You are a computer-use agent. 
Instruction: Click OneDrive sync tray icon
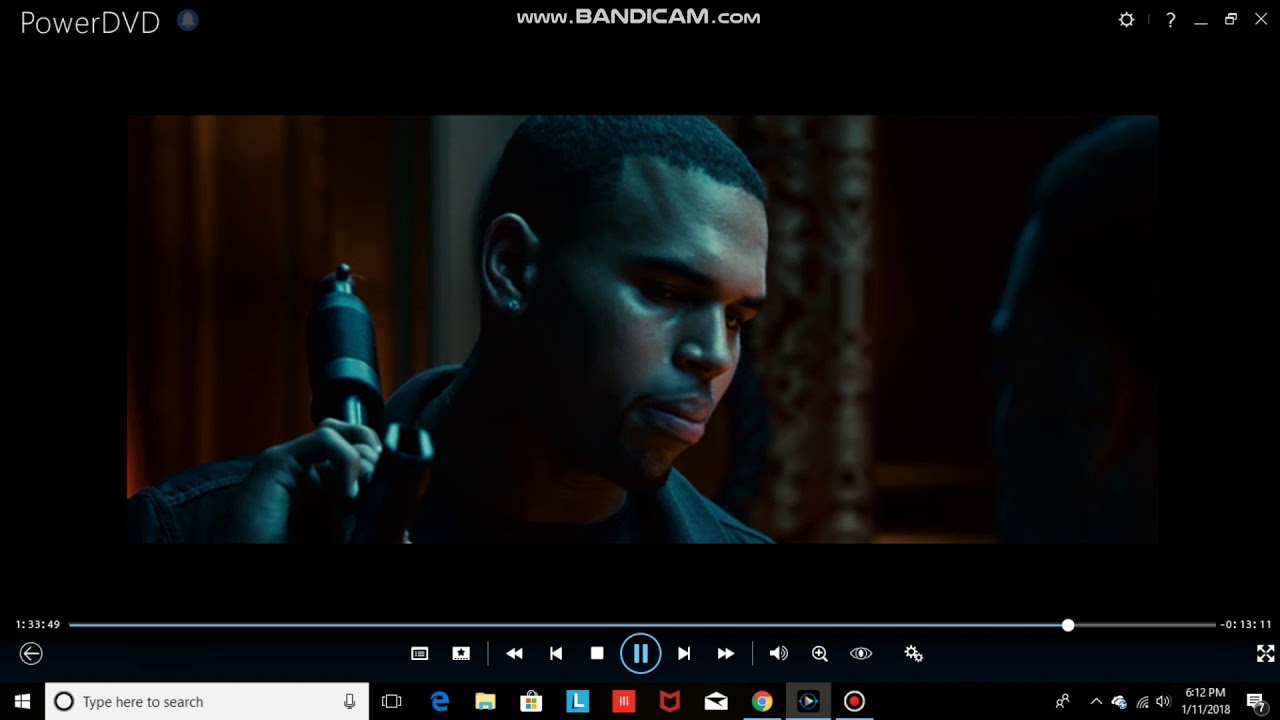coord(1119,701)
